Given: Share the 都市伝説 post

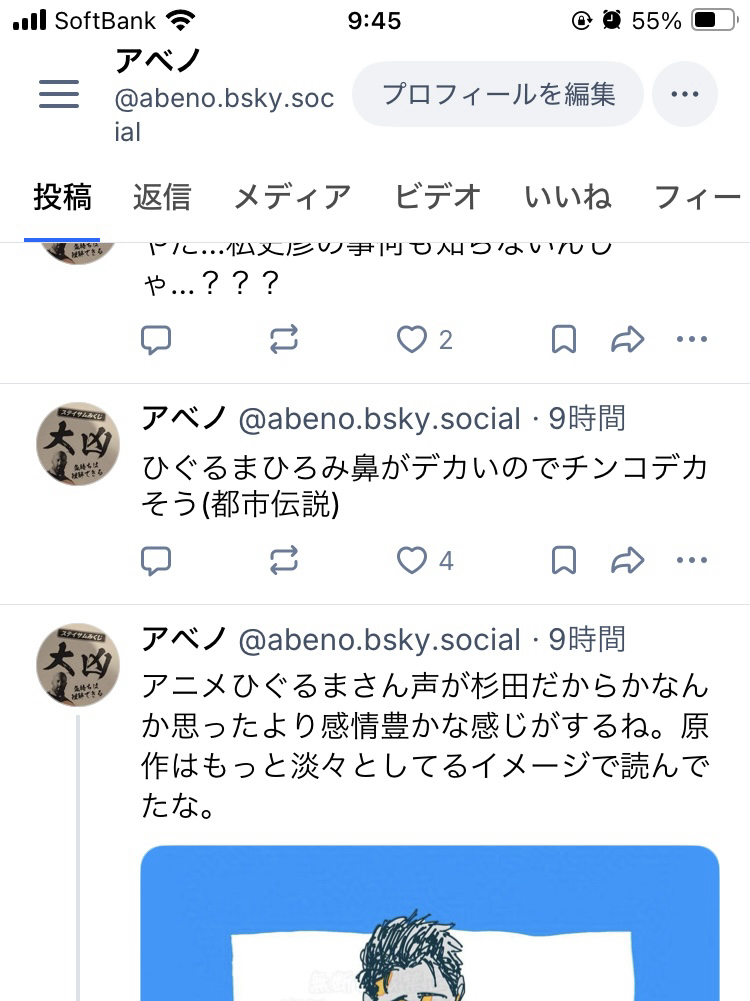Looking at the screenshot, I should tap(627, 561).
